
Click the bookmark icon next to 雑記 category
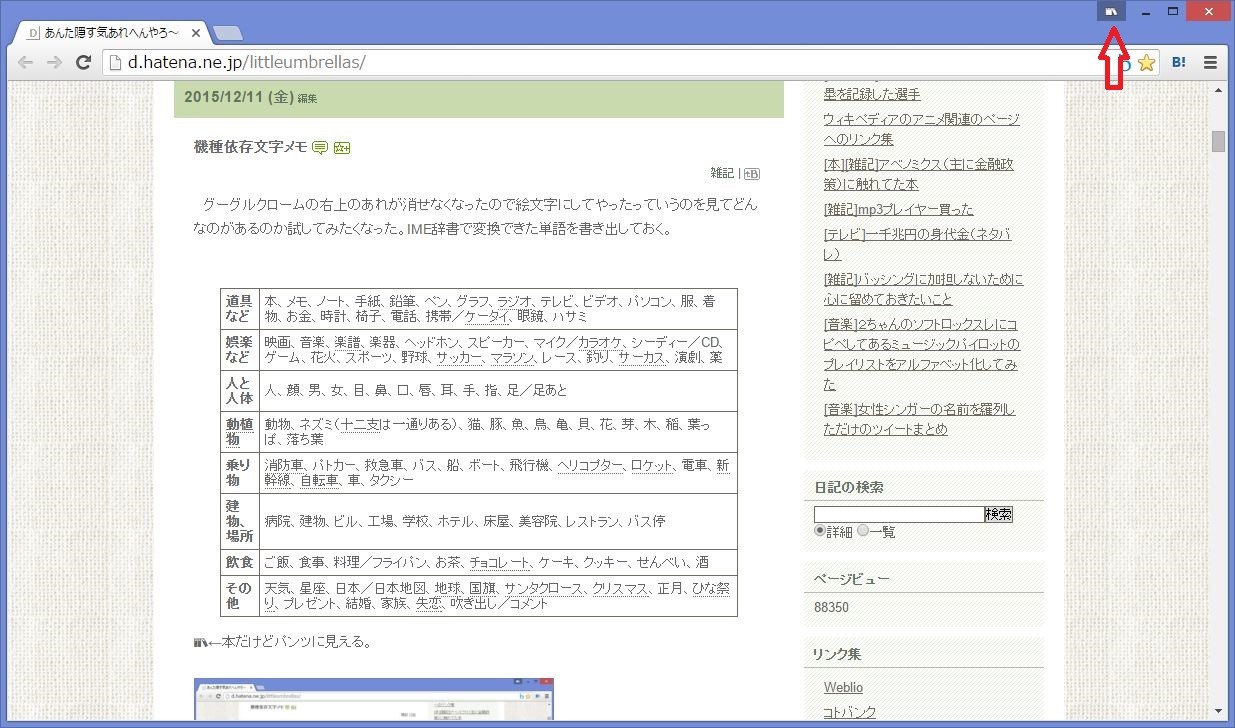(x=752, y=173)
